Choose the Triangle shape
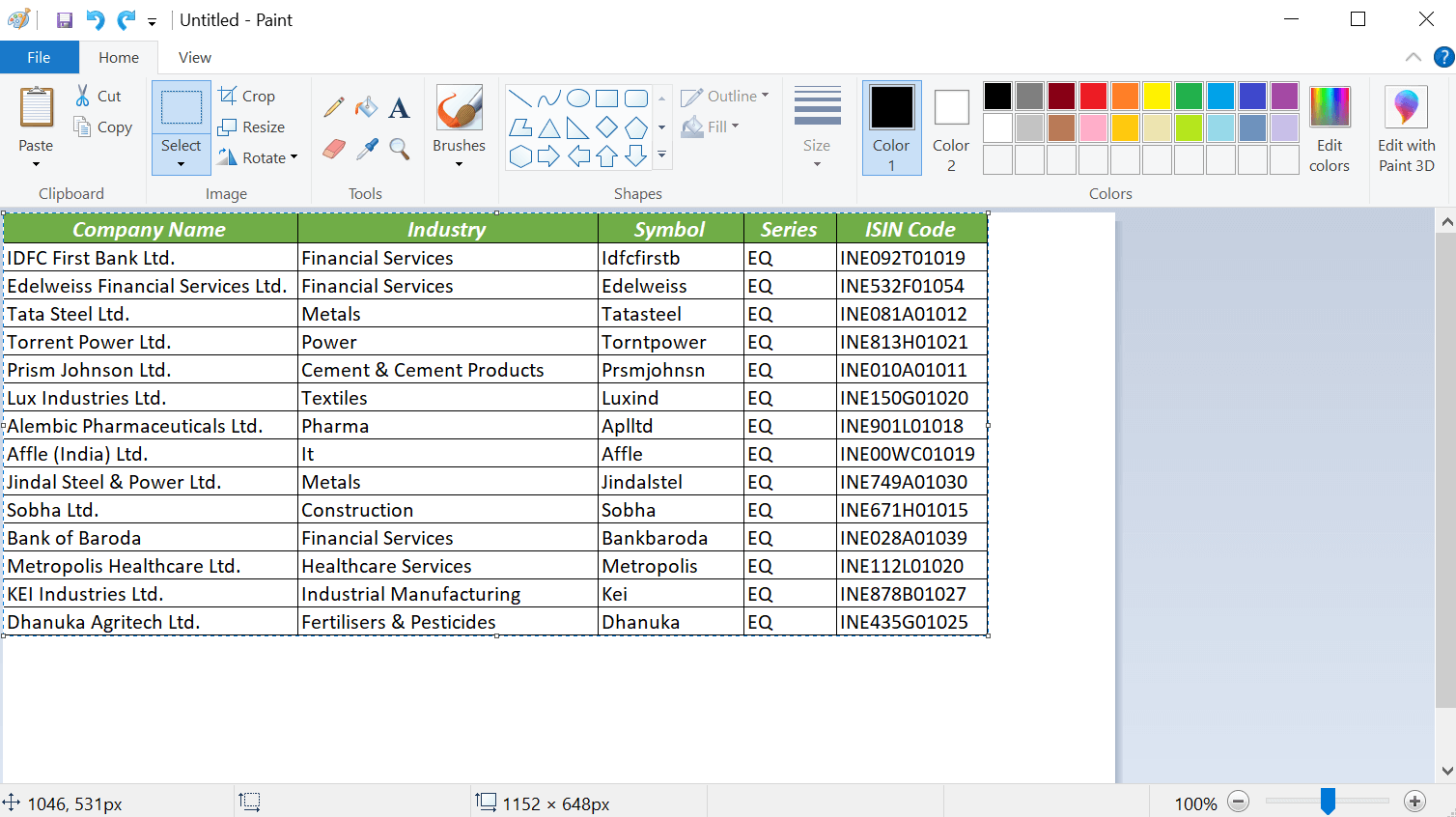 [x=548, y=127]
